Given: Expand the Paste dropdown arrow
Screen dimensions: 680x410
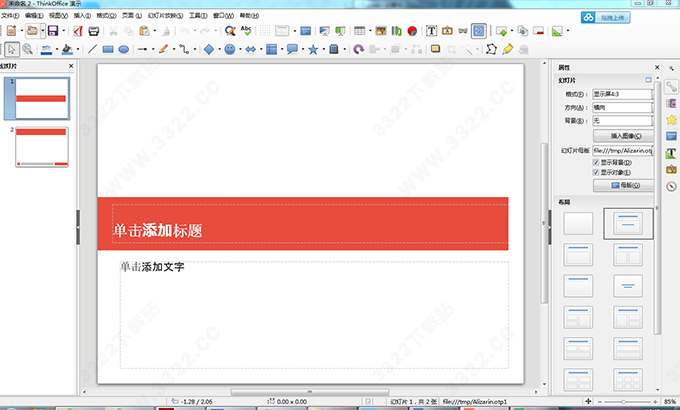Looking at the screenshot, I should coord(155,31).
